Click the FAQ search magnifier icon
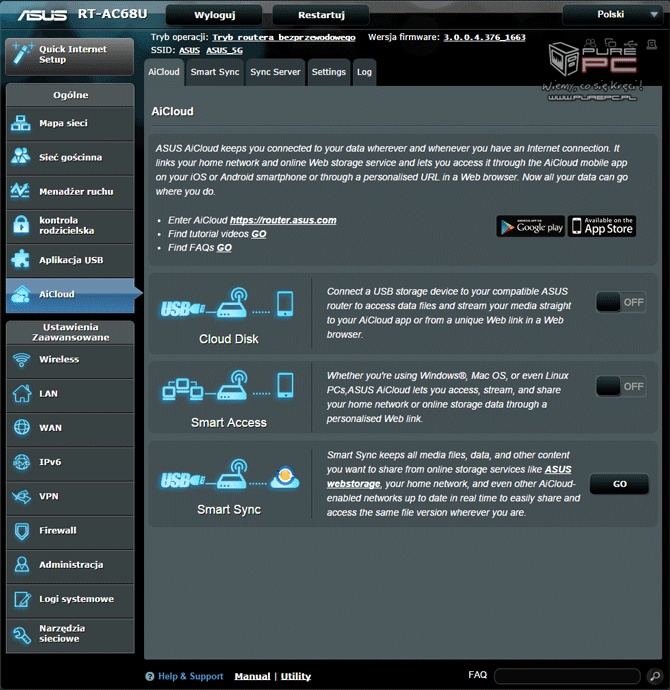Screen dimensions: 670x690 click(x=655, y=675)
